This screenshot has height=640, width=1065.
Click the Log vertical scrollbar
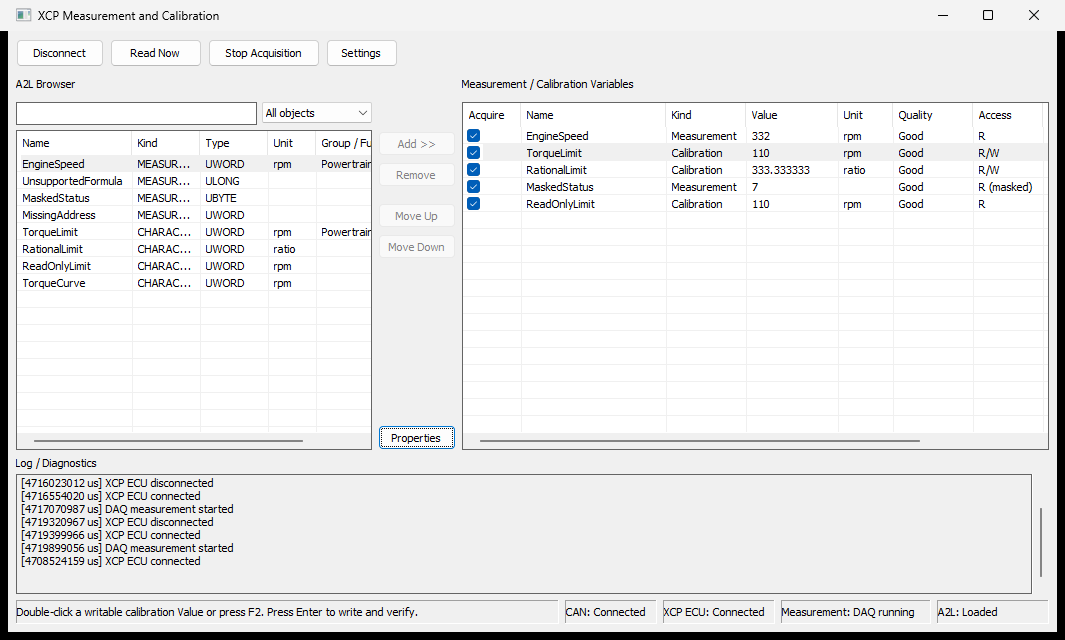(x=1041, y=541)
